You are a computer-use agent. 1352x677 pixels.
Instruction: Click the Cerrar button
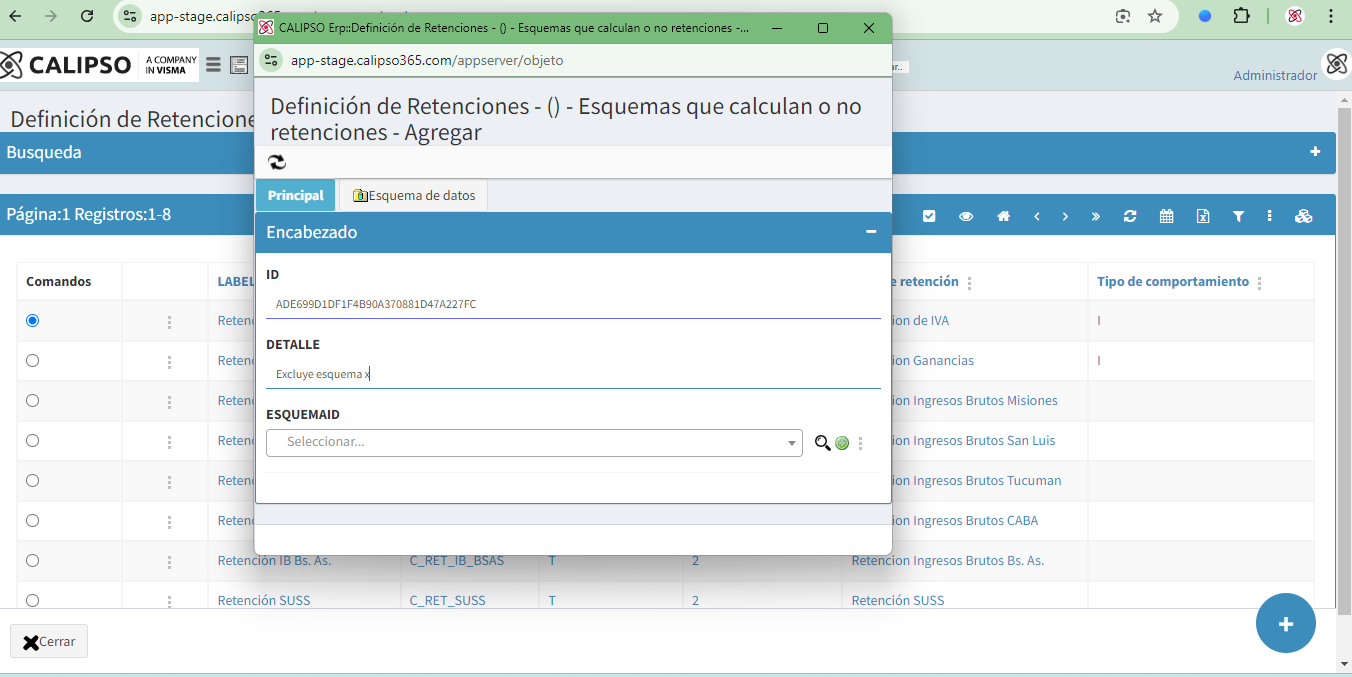(x=49, y=642)
